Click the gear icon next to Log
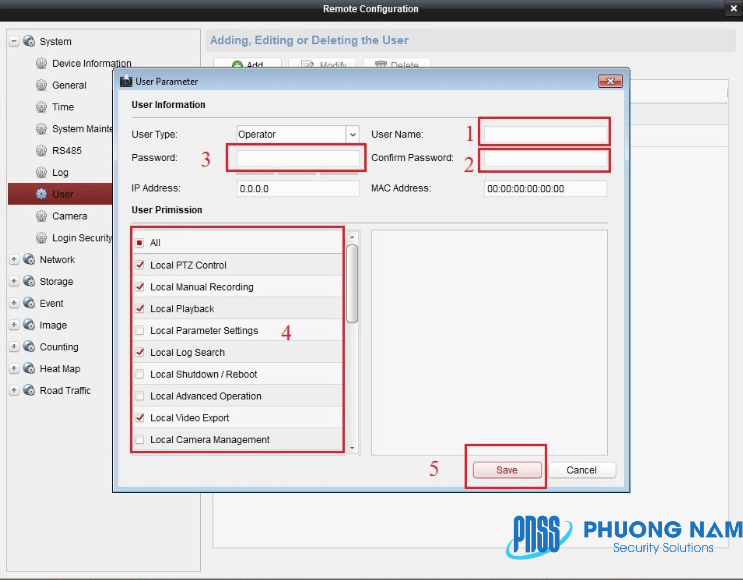Image resolution: width=743 pixels, height=580 pixels. 41,173
